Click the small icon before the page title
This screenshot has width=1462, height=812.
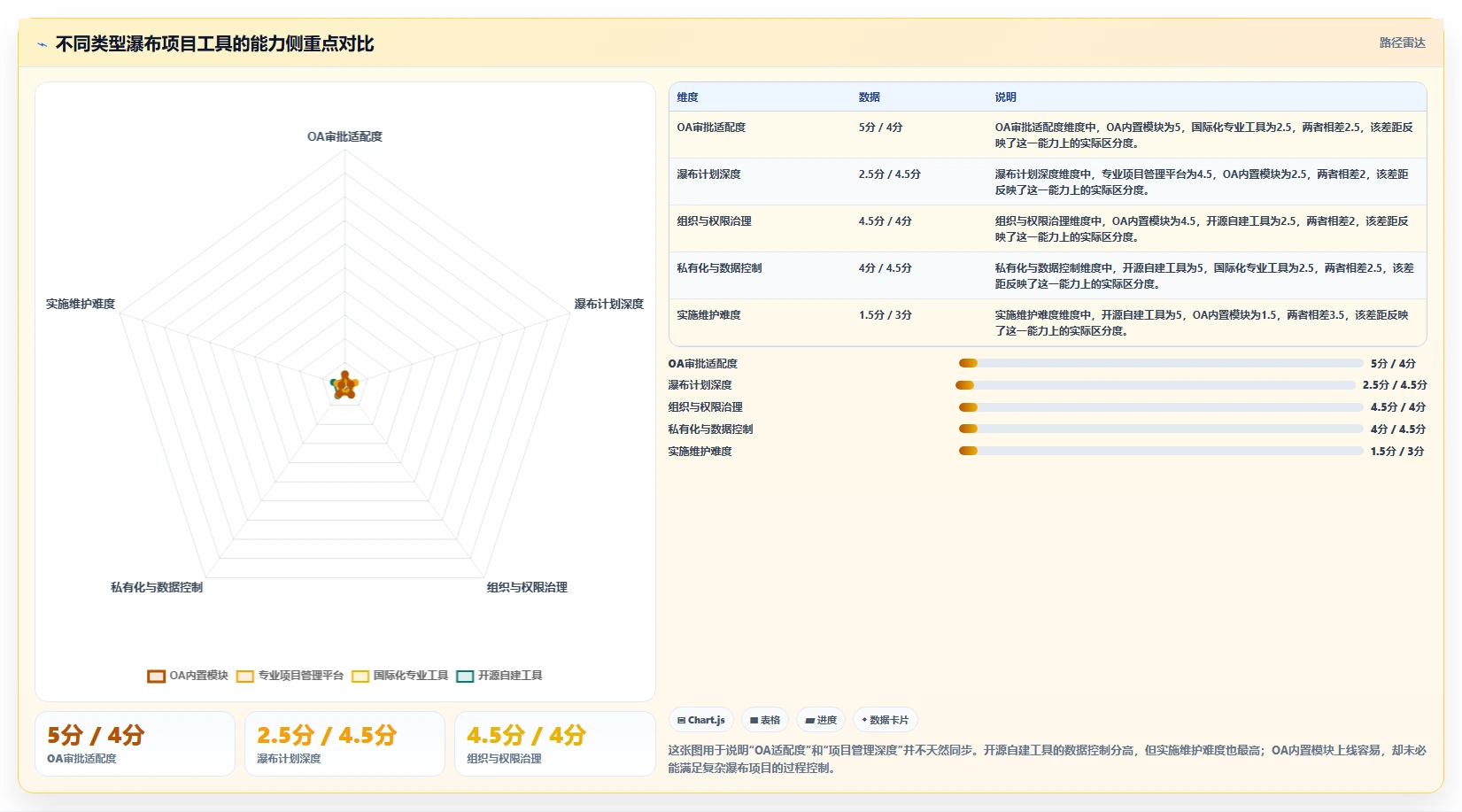[x=42, y=44]
